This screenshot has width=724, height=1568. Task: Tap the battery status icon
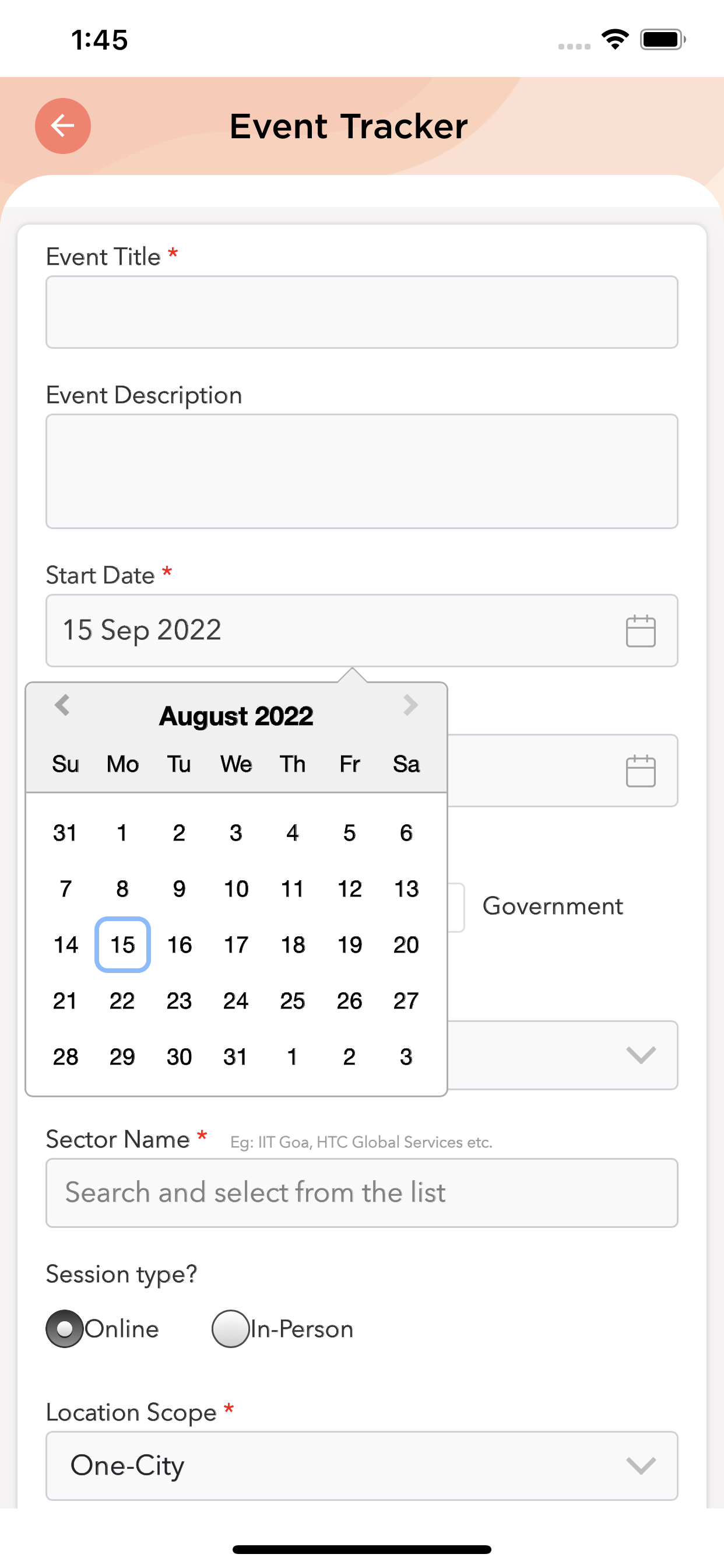click(x=662, y=40)
